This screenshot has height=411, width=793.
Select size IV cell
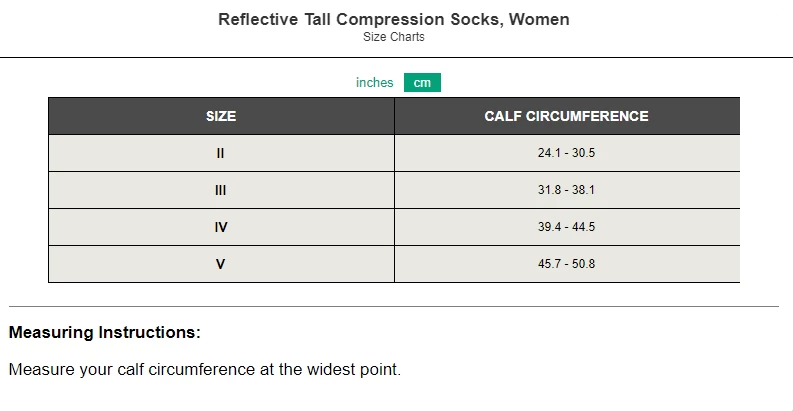coord(221,227)
